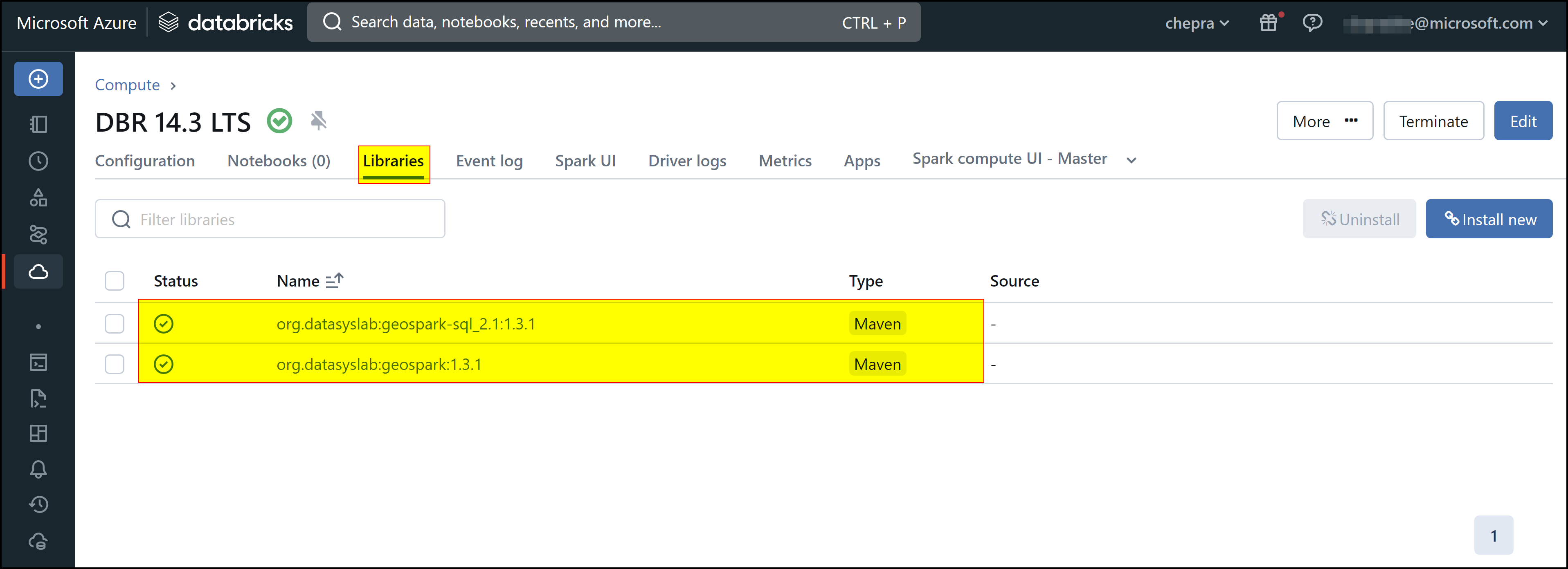Click the Install new button
Image resolution: width=1568 pixels, height=569 pixels.
1489,219
